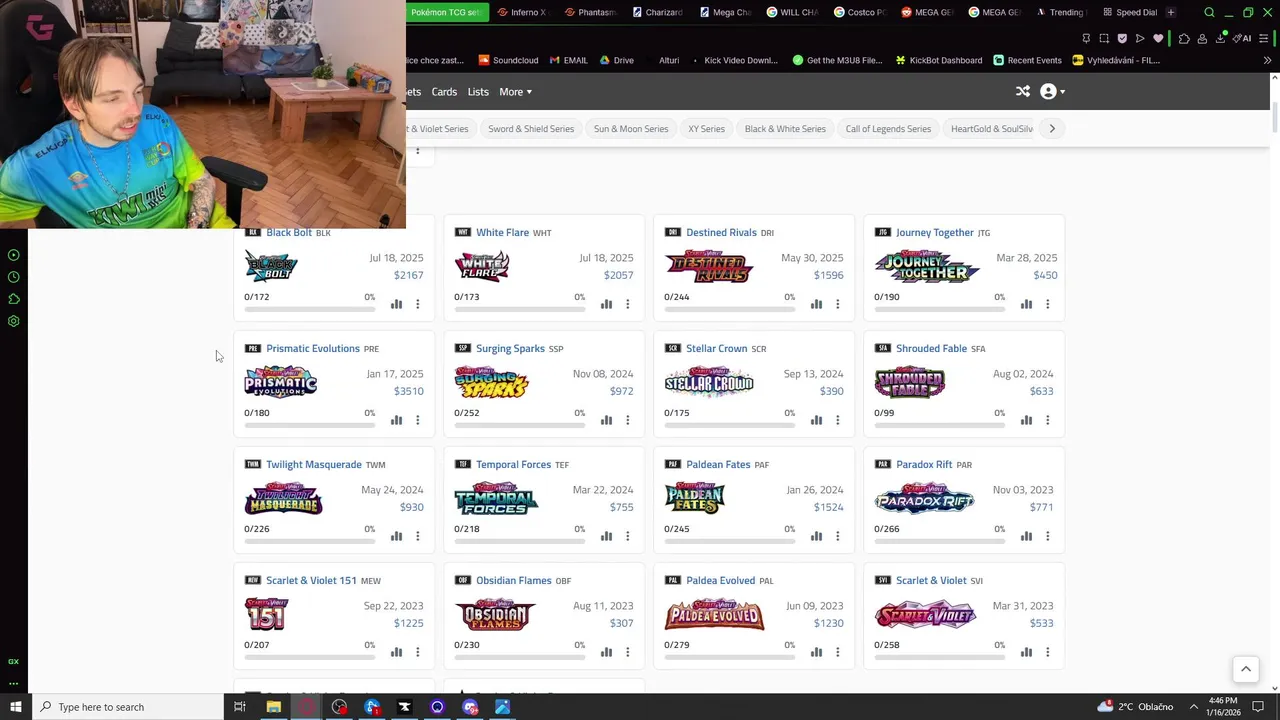Filter by Sword & Shield Series

pos(531,128)
